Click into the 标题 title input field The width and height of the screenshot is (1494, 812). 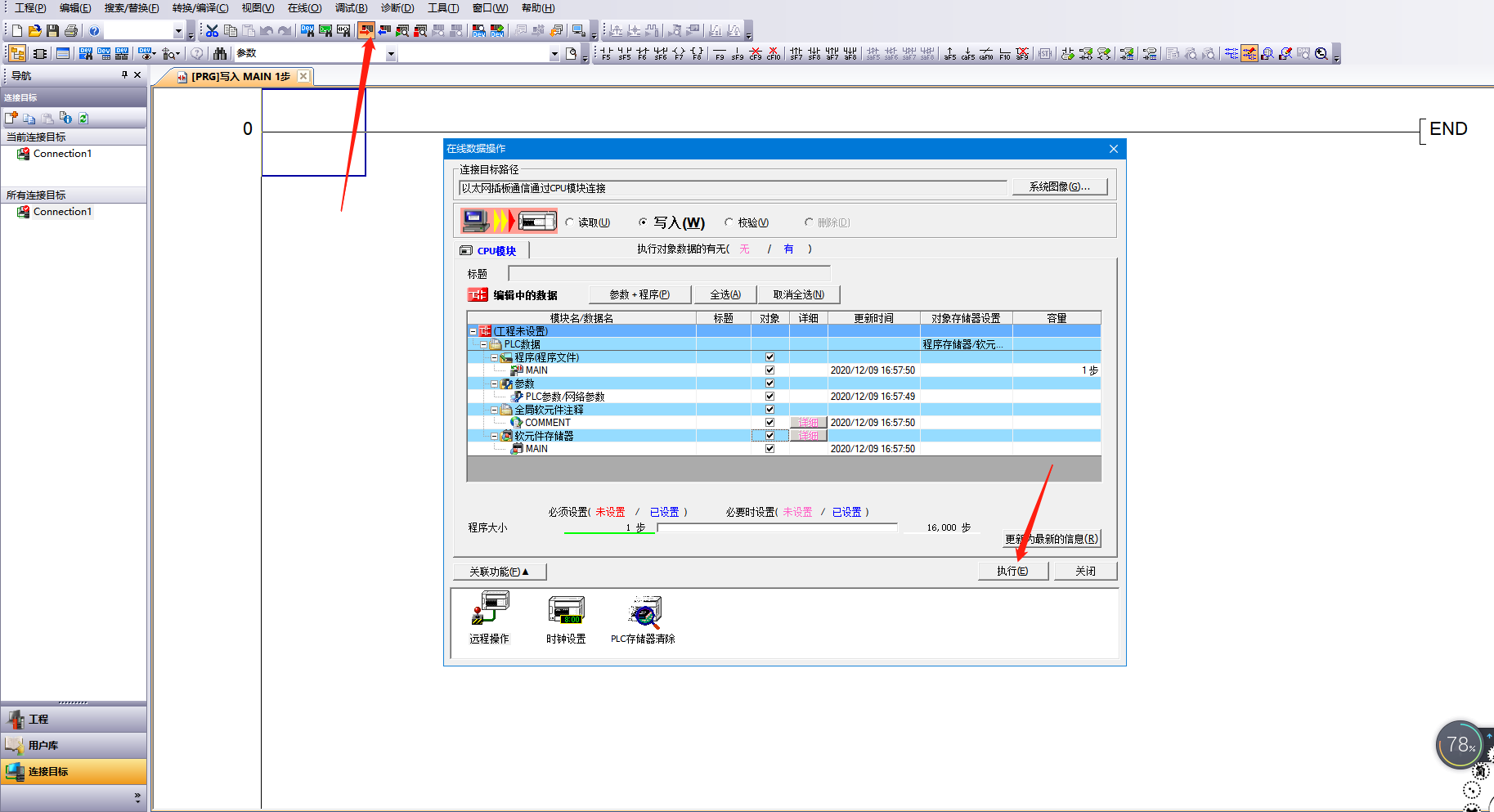click(x=669, y=273)
